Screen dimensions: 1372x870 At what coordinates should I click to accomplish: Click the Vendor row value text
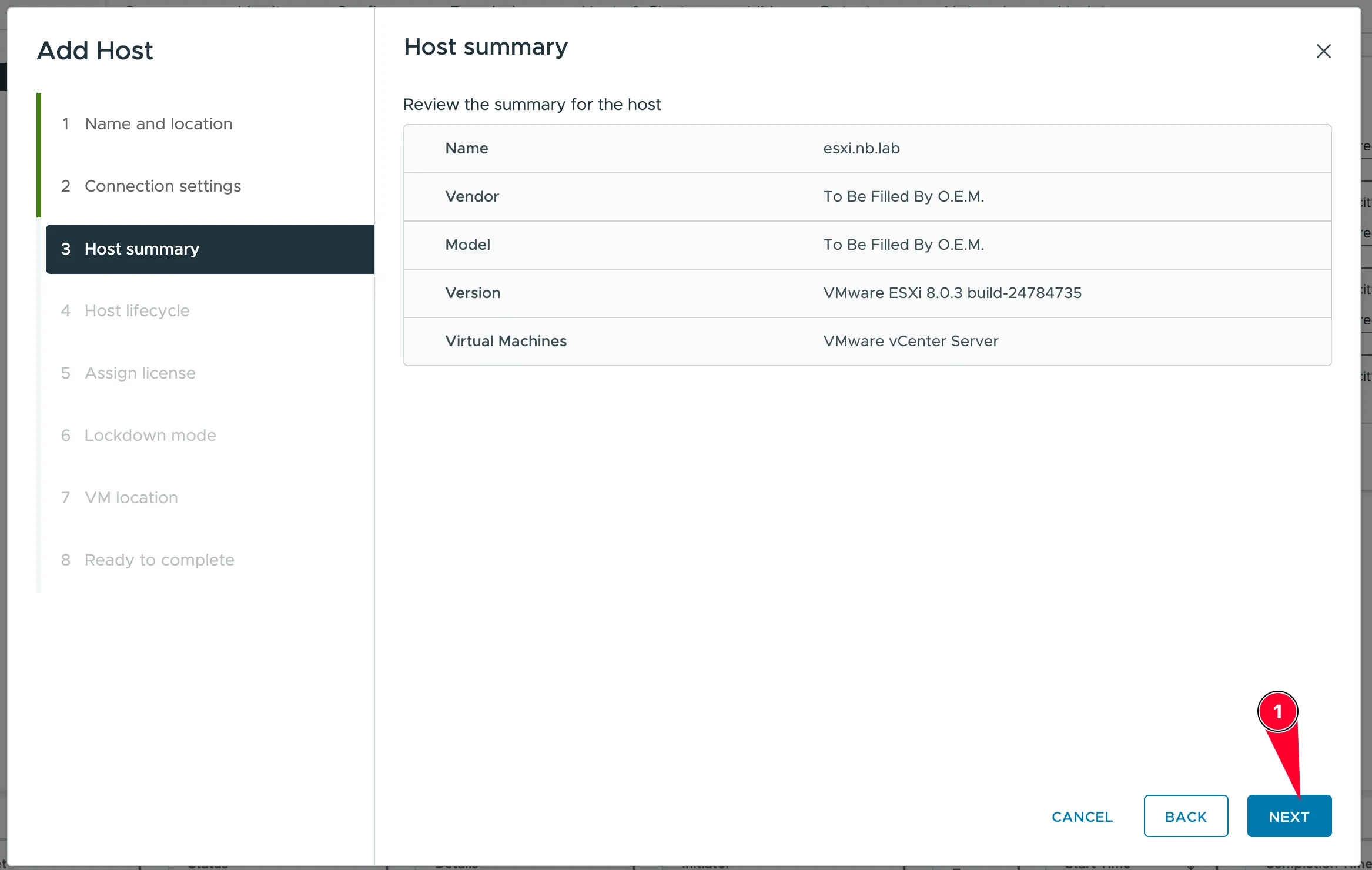pos(903,196)
